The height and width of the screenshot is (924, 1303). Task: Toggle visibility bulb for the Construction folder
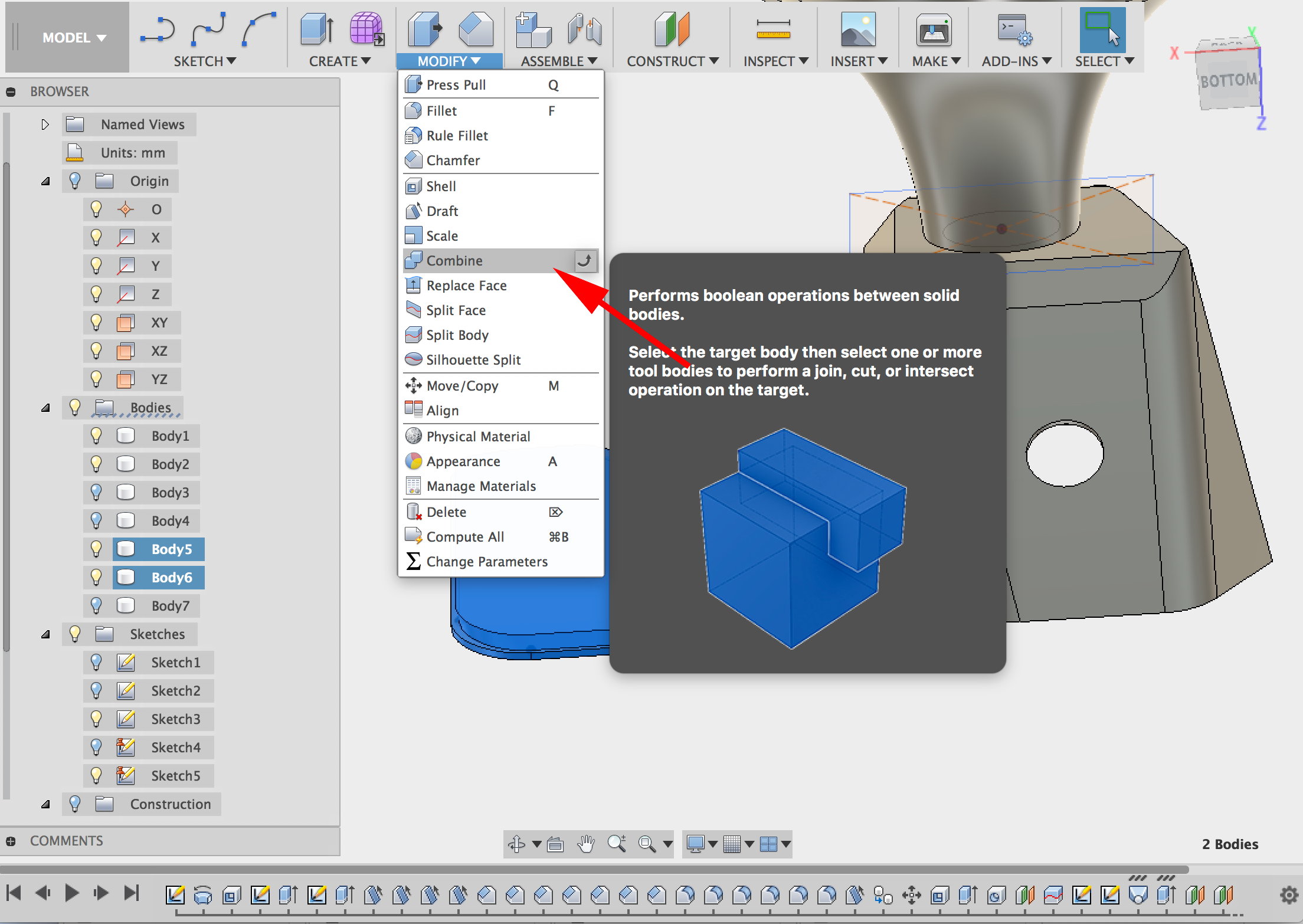pyautogui.click(x=75, y=804)
